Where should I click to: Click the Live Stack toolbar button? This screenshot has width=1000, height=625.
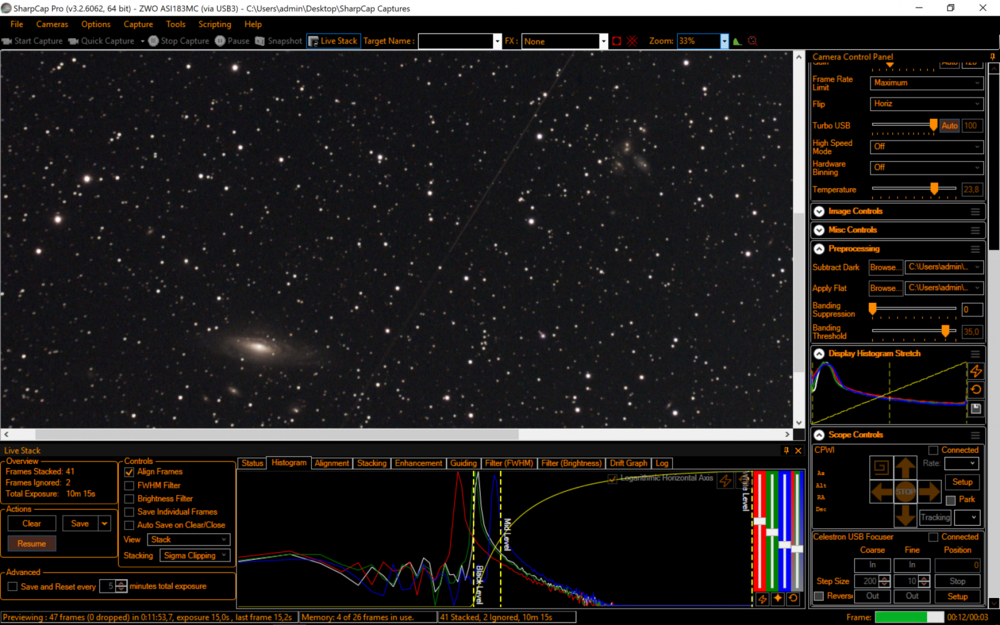[x=333, y=41]
